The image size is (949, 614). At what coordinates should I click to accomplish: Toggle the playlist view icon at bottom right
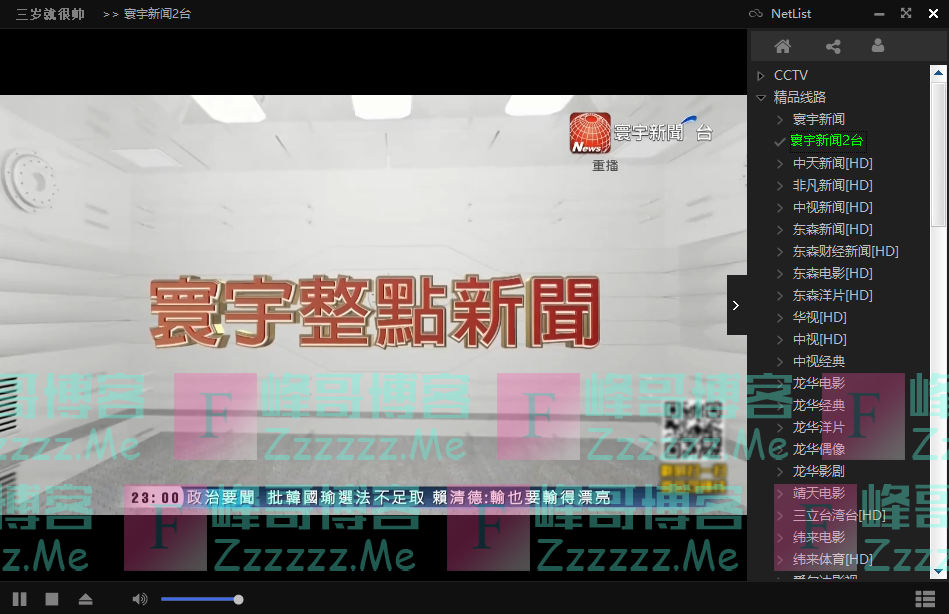coord(925,599)
